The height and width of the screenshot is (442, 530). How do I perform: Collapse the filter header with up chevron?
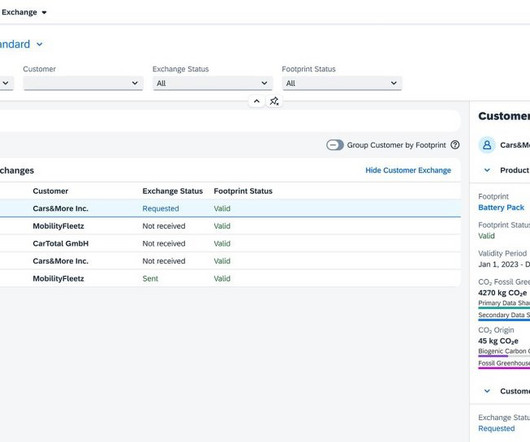[x=257, y=101]
